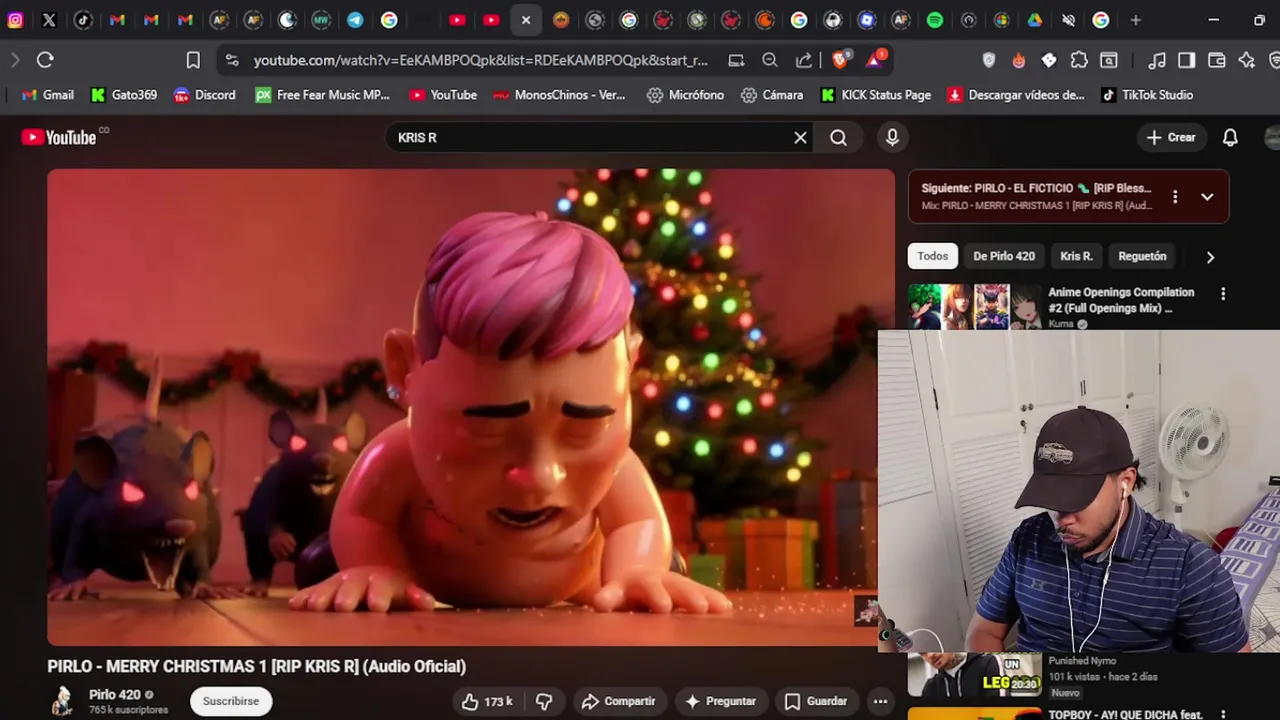Open Anime Openings Compilation #2 title
This screenshot has width=1280, height=720.
1121,300
